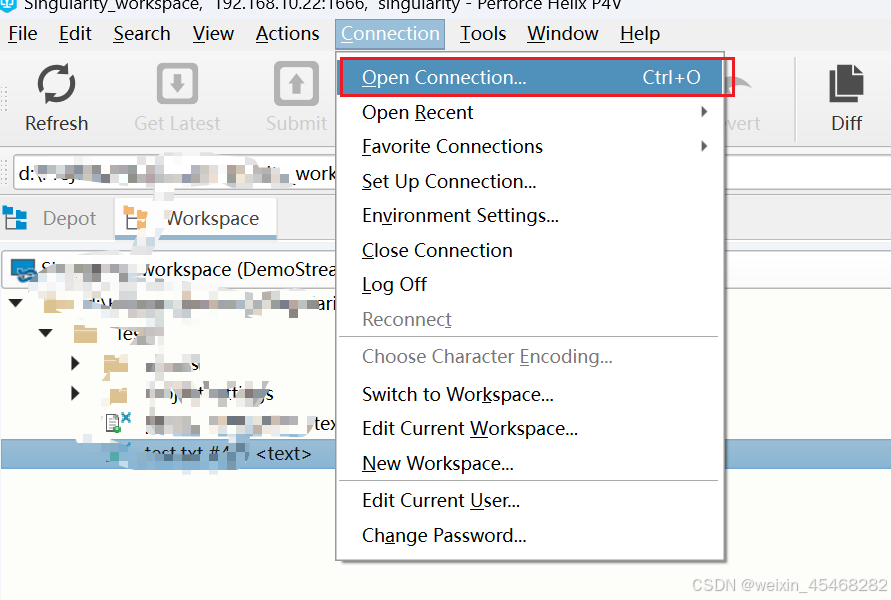891x600 pixels.
Task: Select the highlighted <text> file row
Action: [x=446, y=454]
